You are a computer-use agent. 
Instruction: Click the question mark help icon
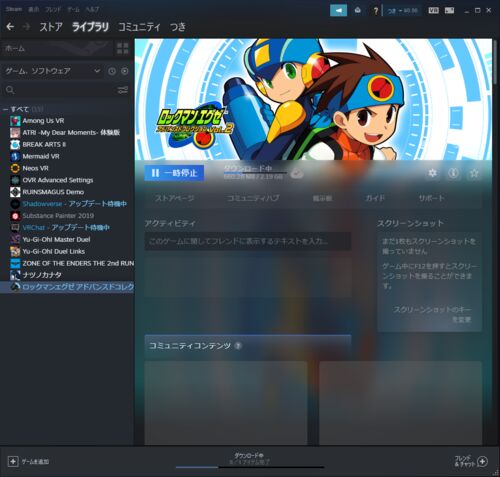[x=376, y=11]
